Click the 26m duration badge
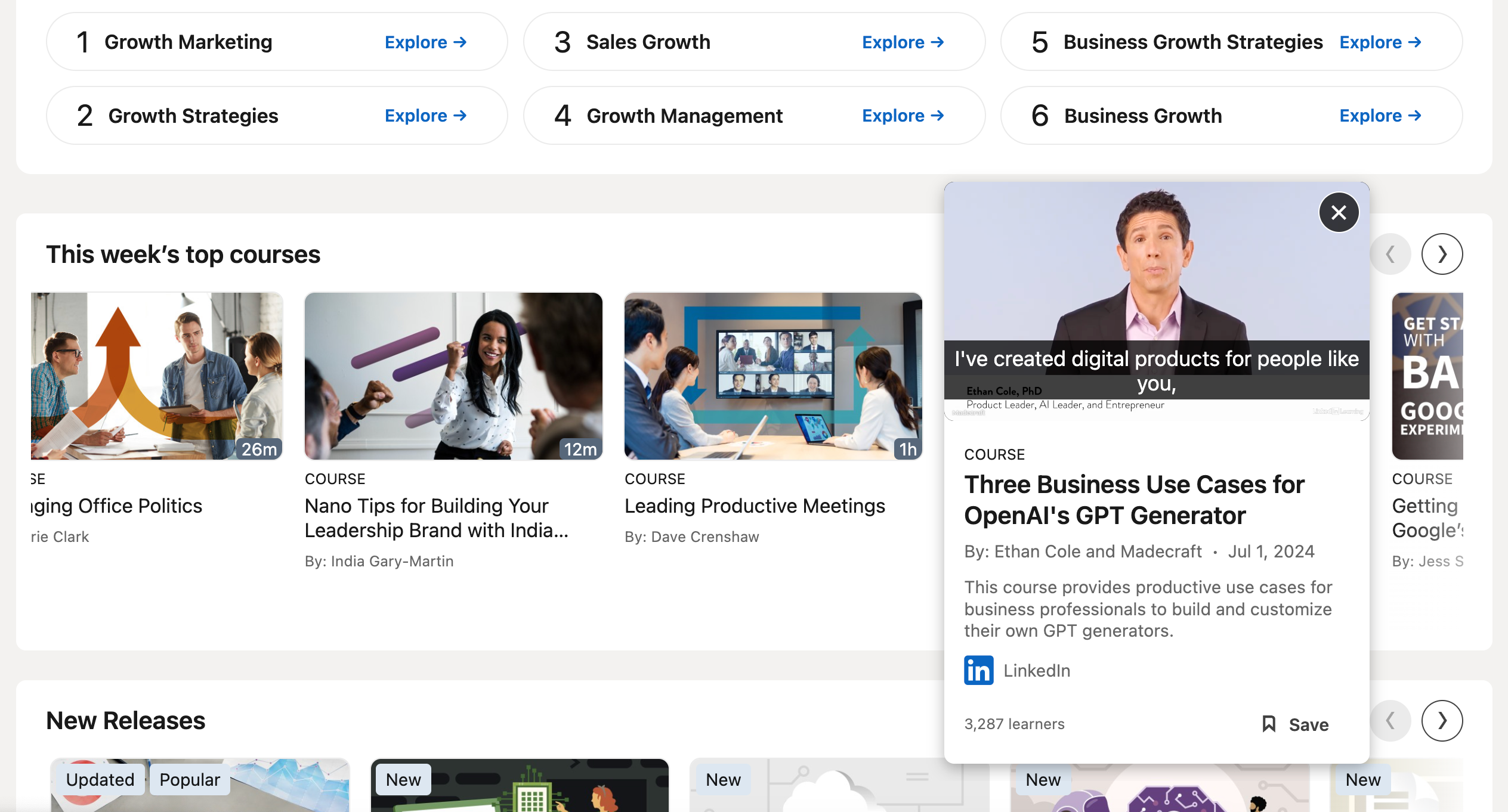The width and height of the screenshot is (1508, 812). point(259,449)
